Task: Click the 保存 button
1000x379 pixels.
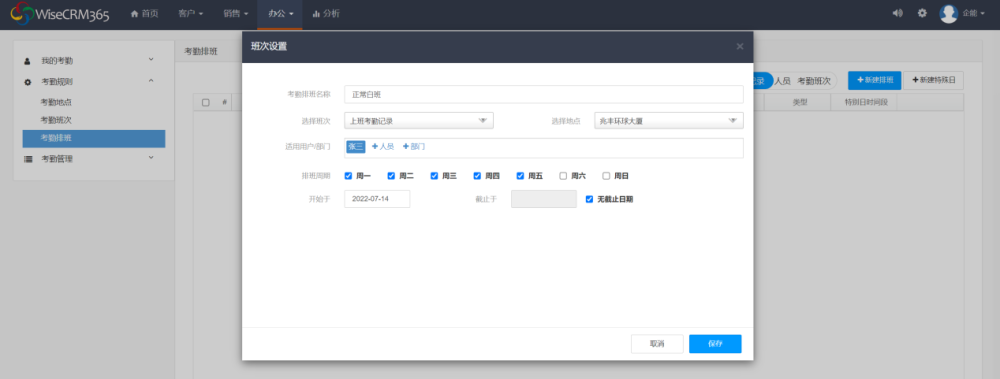Action: pos(715,344)
